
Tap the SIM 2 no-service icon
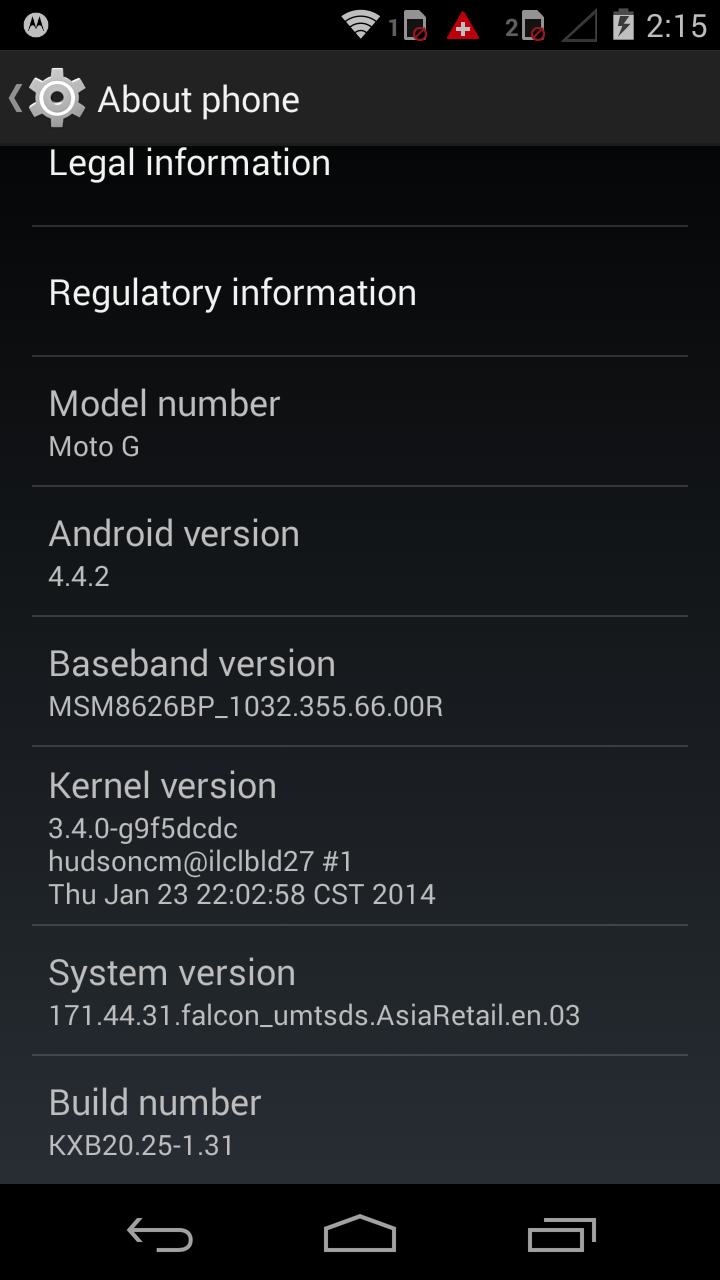(526, 26)
